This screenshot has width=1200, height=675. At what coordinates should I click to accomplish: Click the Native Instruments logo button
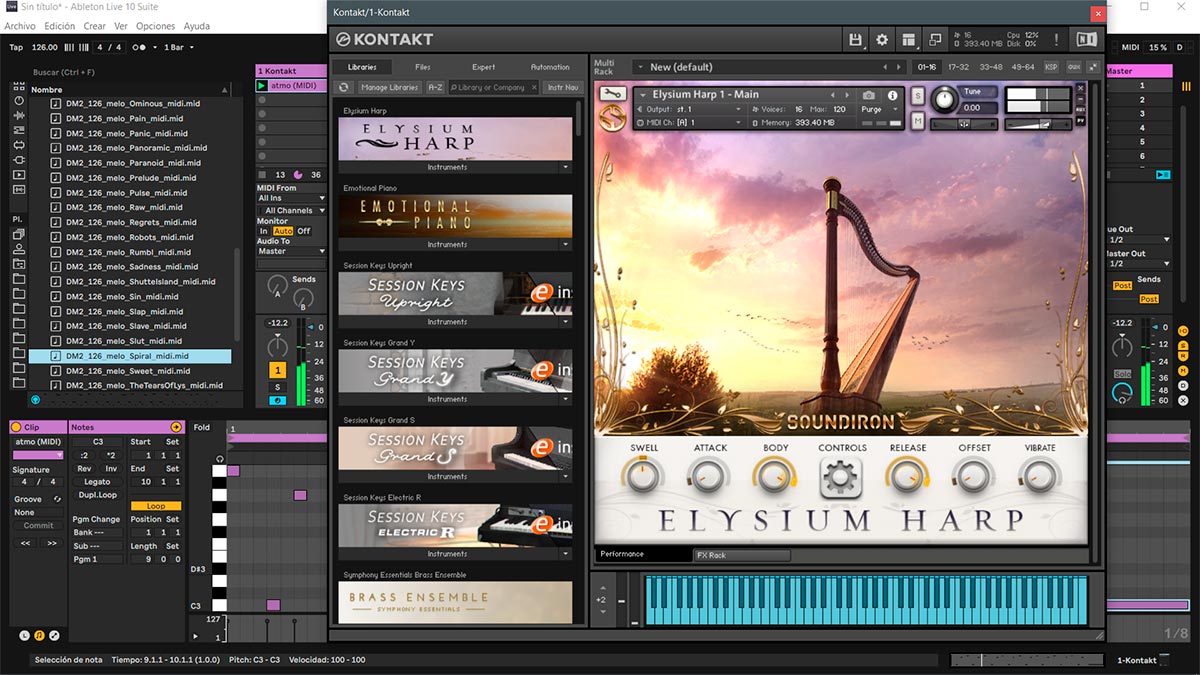point(1086,40)
